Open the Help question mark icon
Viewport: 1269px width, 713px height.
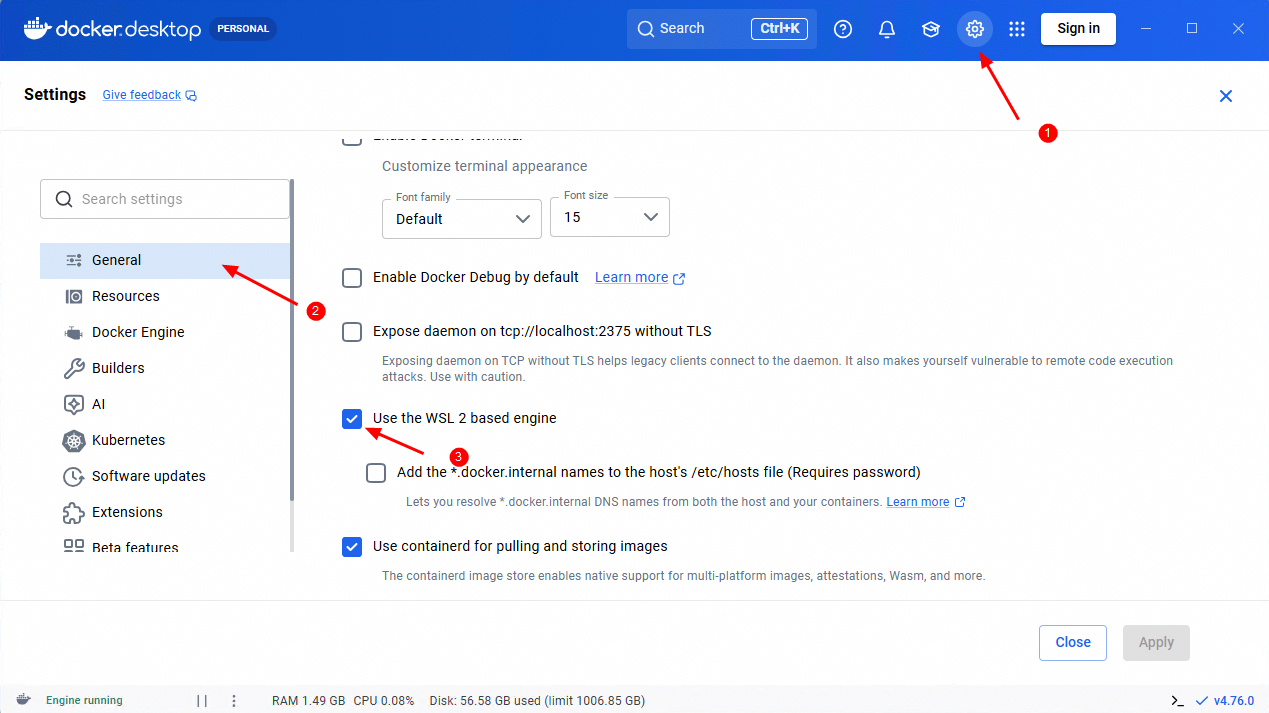[843, 29]
